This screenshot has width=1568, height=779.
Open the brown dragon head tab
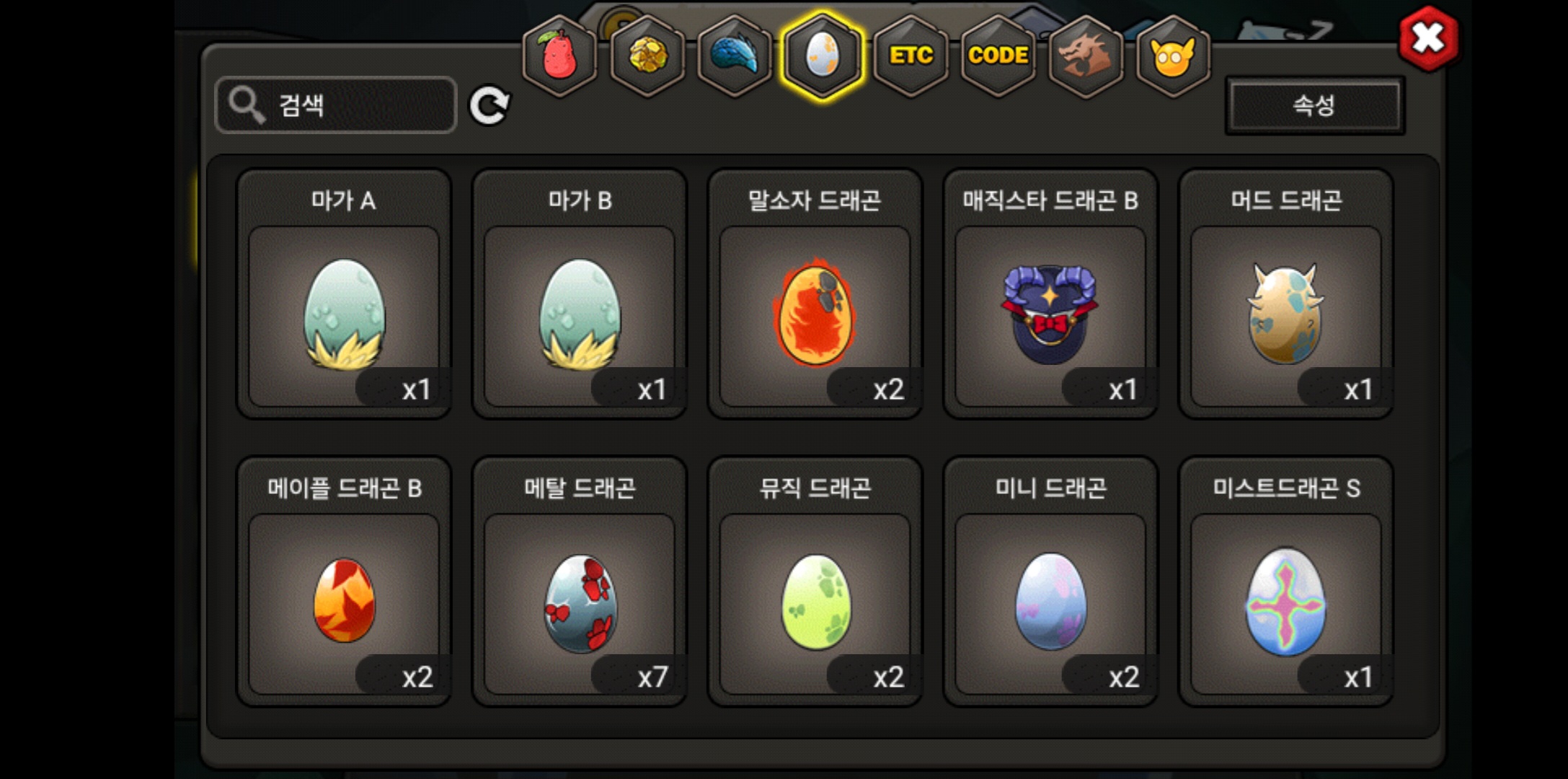point(1086,56)
